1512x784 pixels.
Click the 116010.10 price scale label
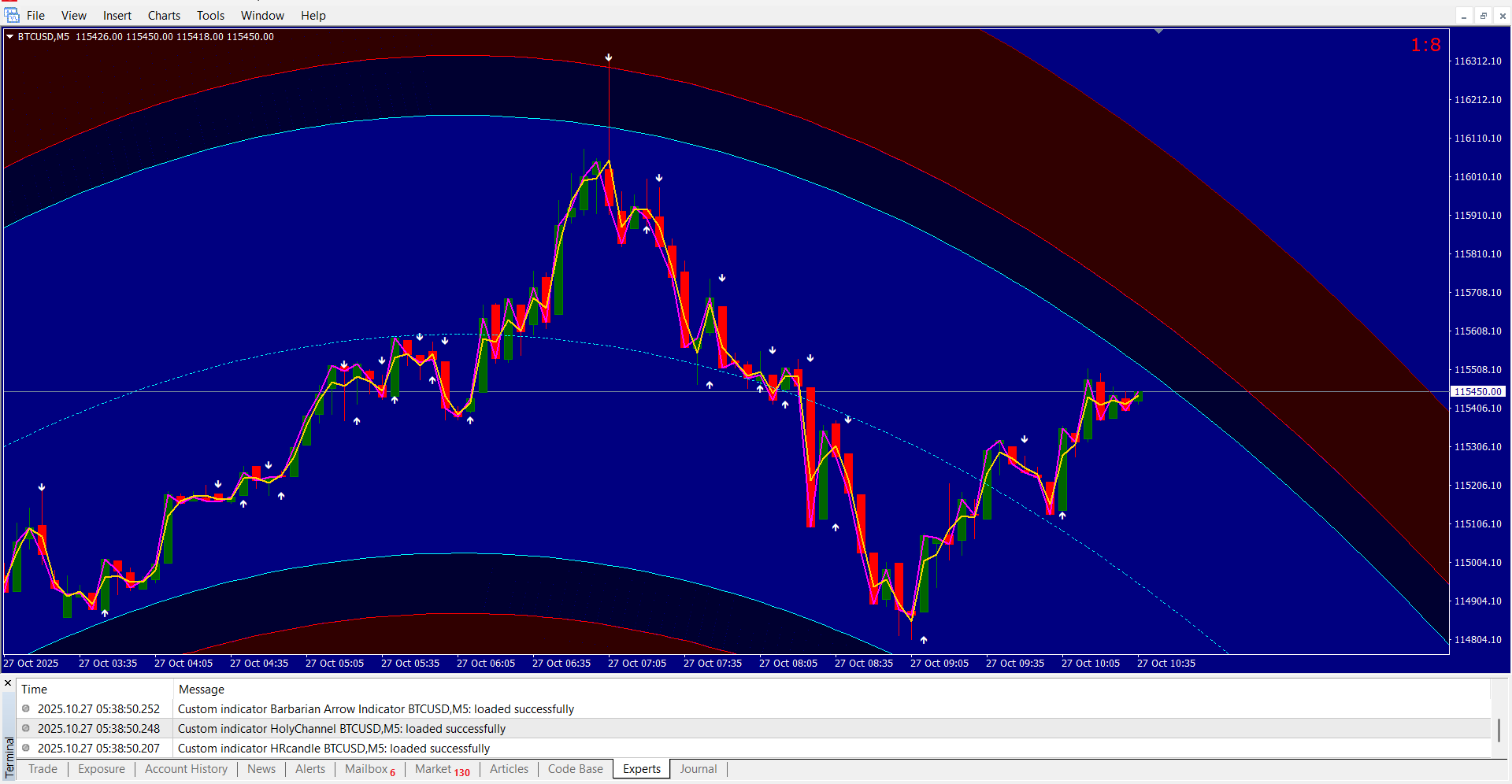click(1477, 176)
